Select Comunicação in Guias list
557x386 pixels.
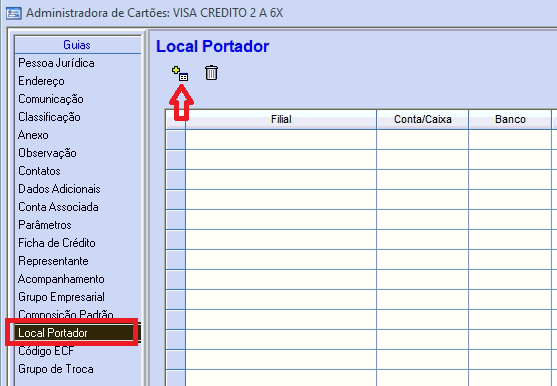click(x=51, y=99)
